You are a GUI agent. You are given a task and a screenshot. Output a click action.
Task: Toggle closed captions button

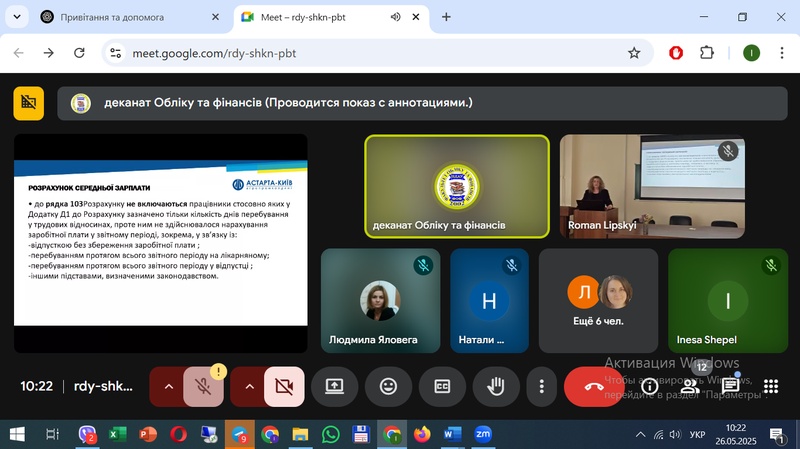(x=442, y=386)
